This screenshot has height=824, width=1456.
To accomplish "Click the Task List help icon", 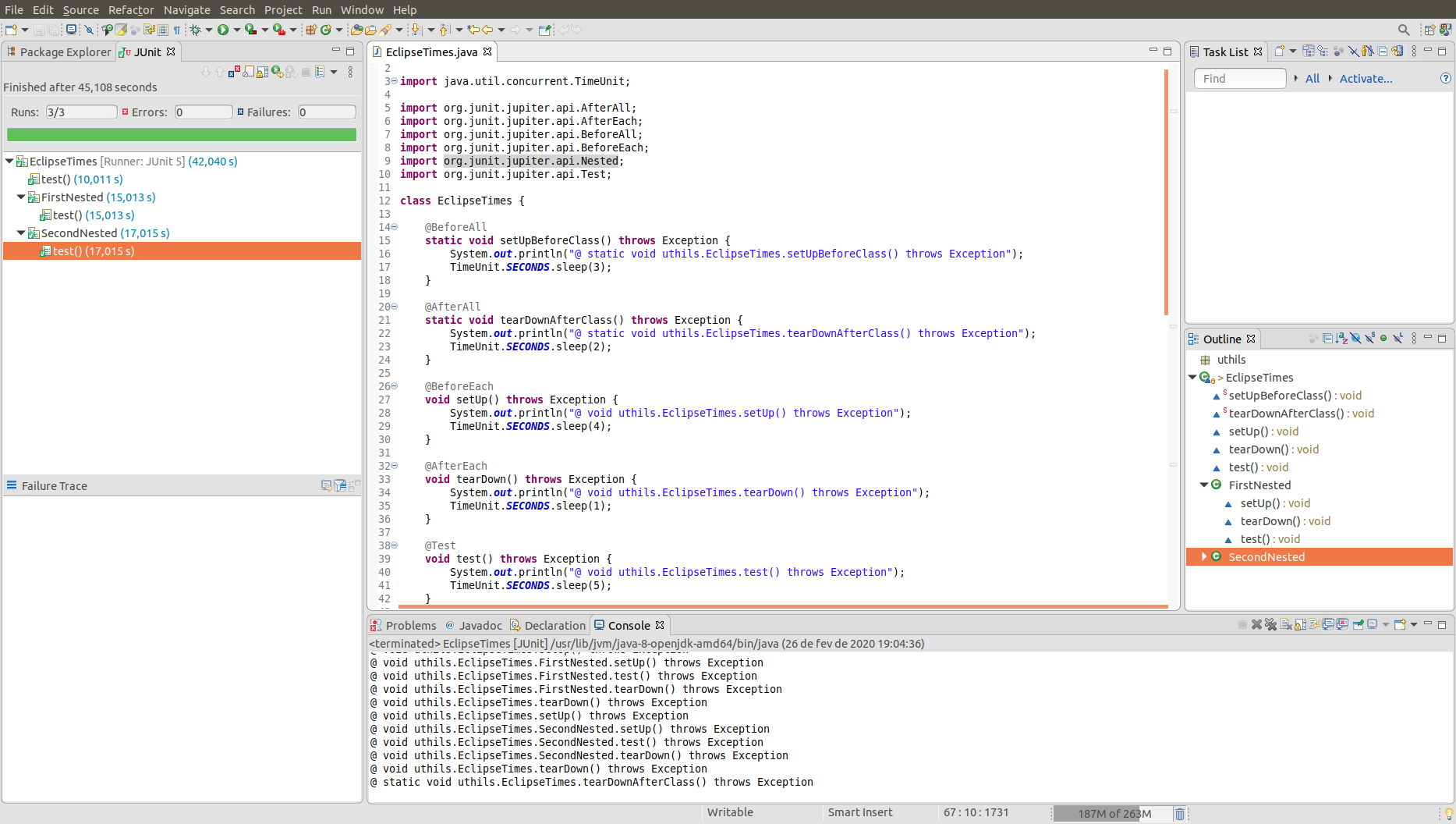I will point(1445,79).
